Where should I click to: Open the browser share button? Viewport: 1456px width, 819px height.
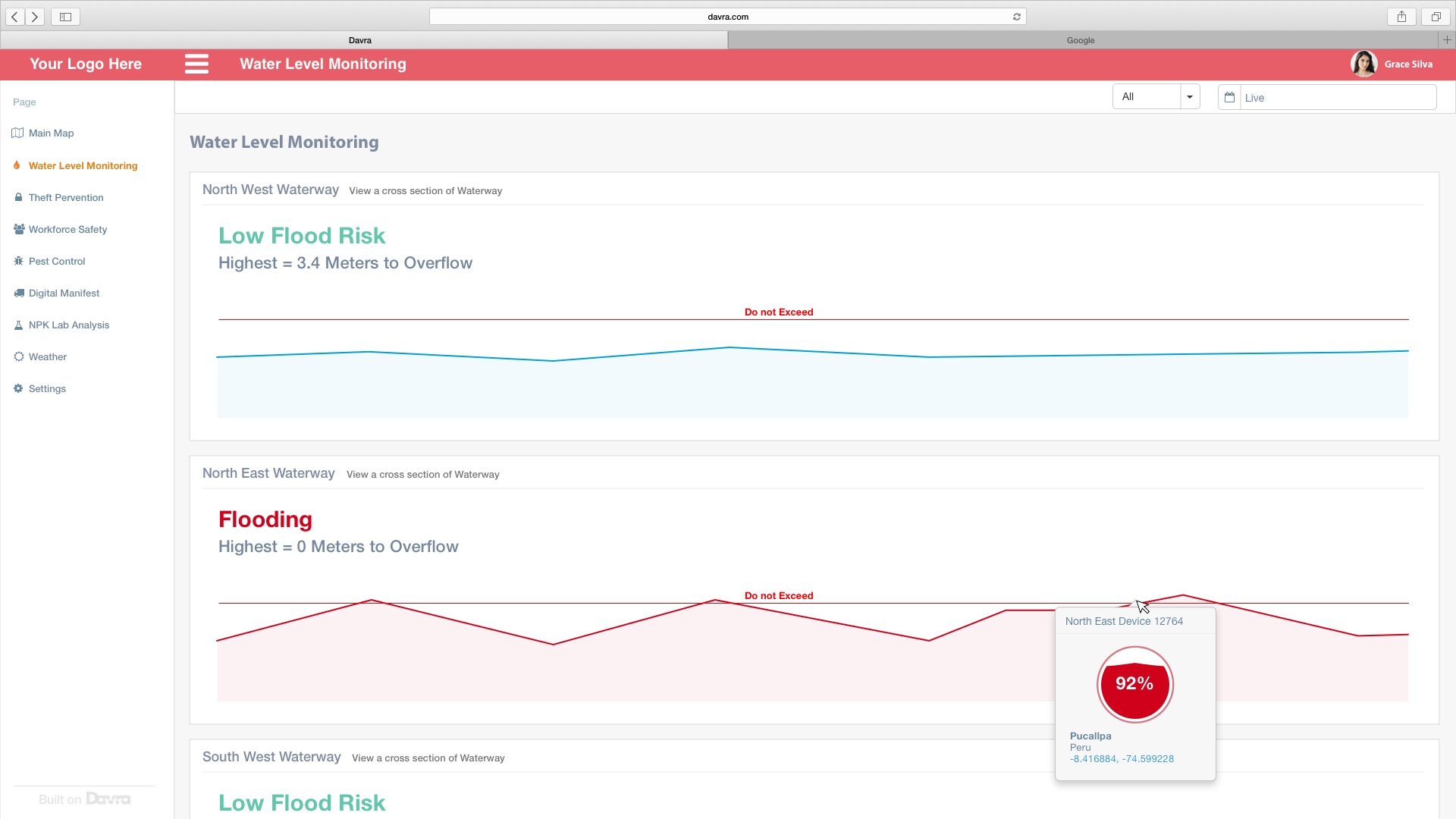click(1401, 17)
